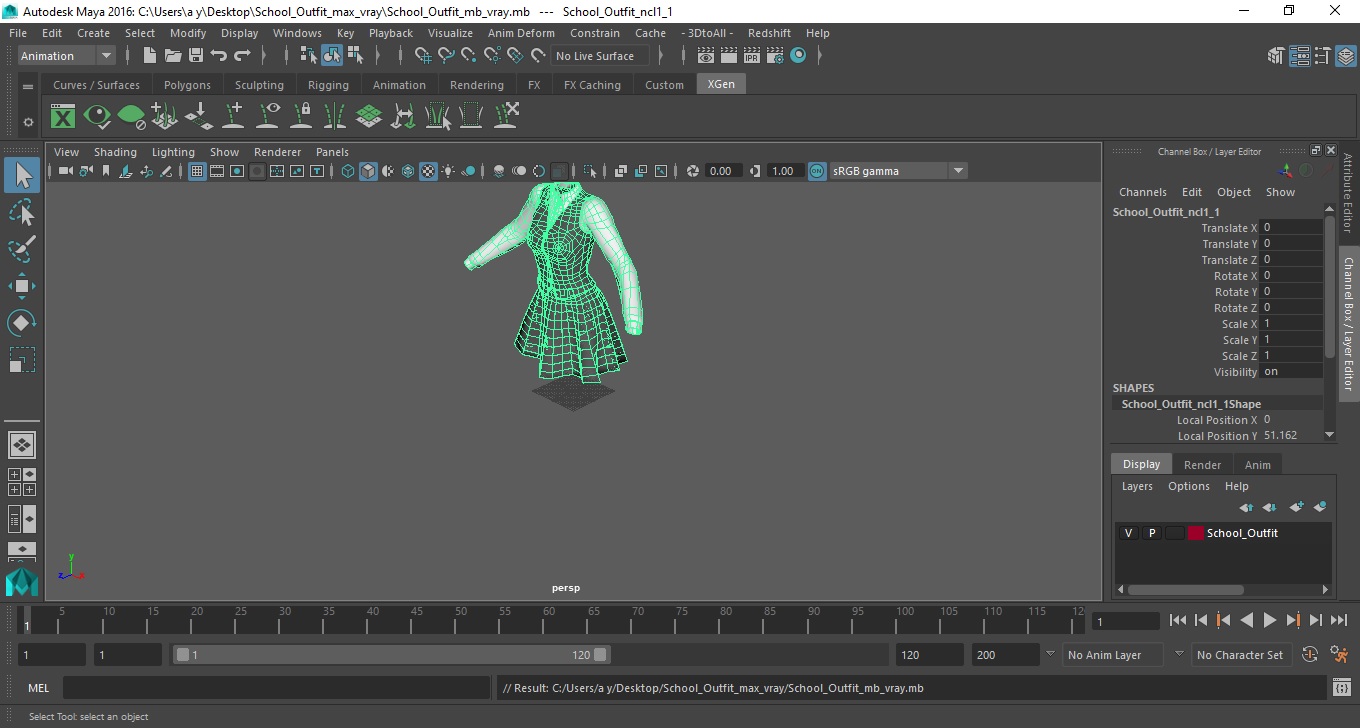Toggle color management ON button
Image resolution: width=1360 pixels, height=728 pixels.
817,171
